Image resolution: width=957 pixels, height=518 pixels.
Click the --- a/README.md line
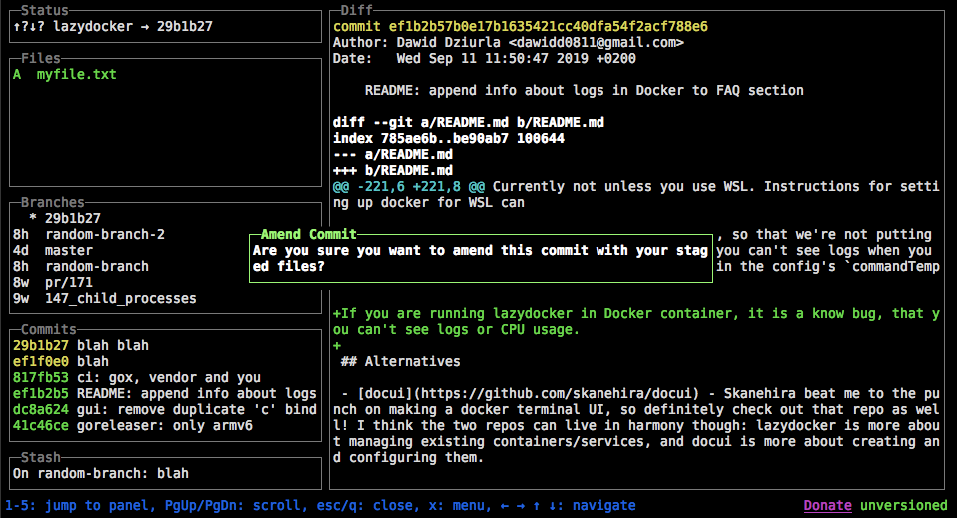coord(392,154)
